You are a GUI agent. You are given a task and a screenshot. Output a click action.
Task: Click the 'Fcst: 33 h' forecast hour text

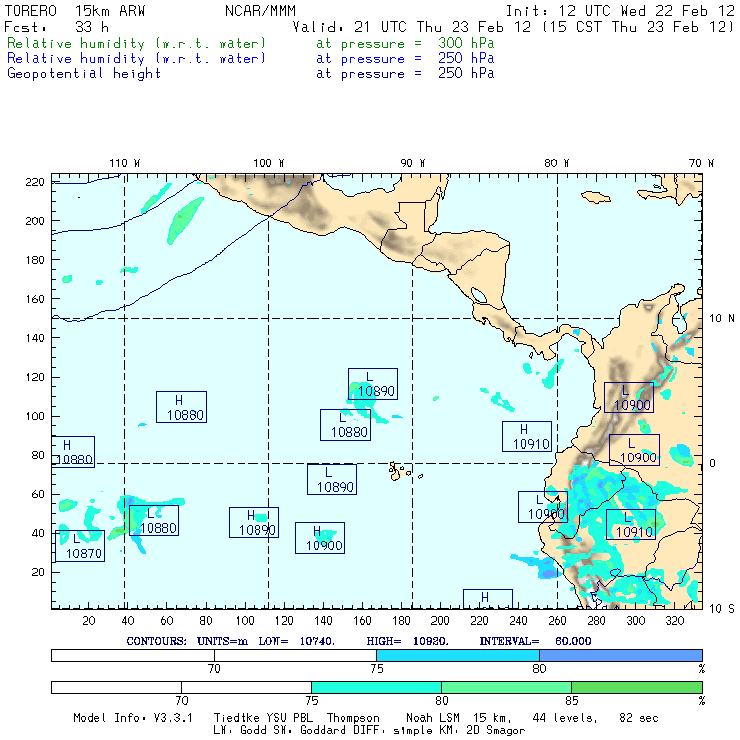tap(57, 27)
